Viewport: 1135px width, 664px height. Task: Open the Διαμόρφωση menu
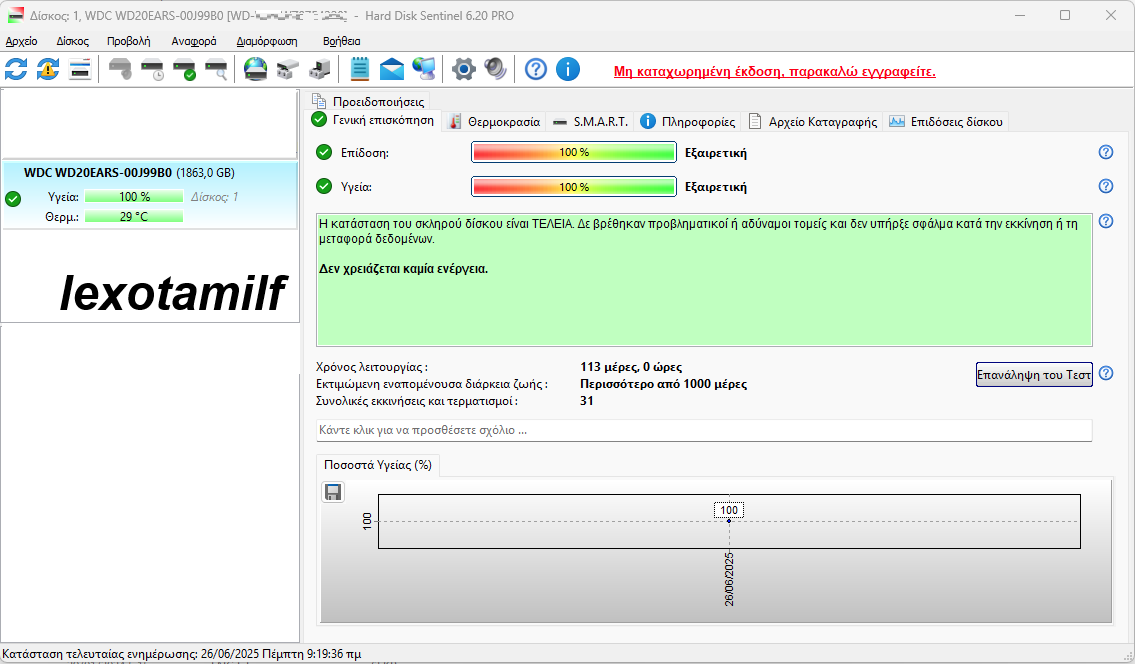click(266, 41)
